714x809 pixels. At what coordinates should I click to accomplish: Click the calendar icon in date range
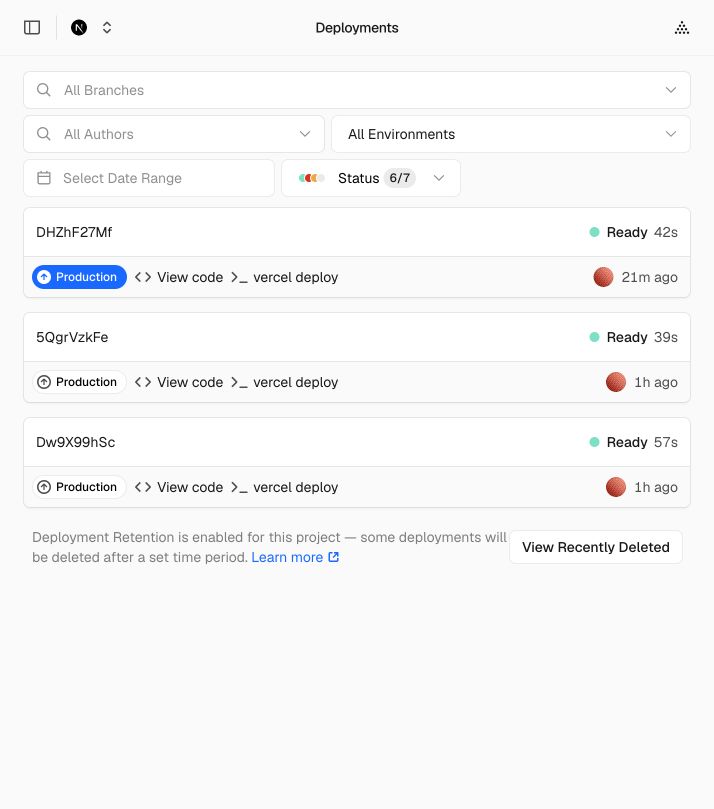(44, 178)
